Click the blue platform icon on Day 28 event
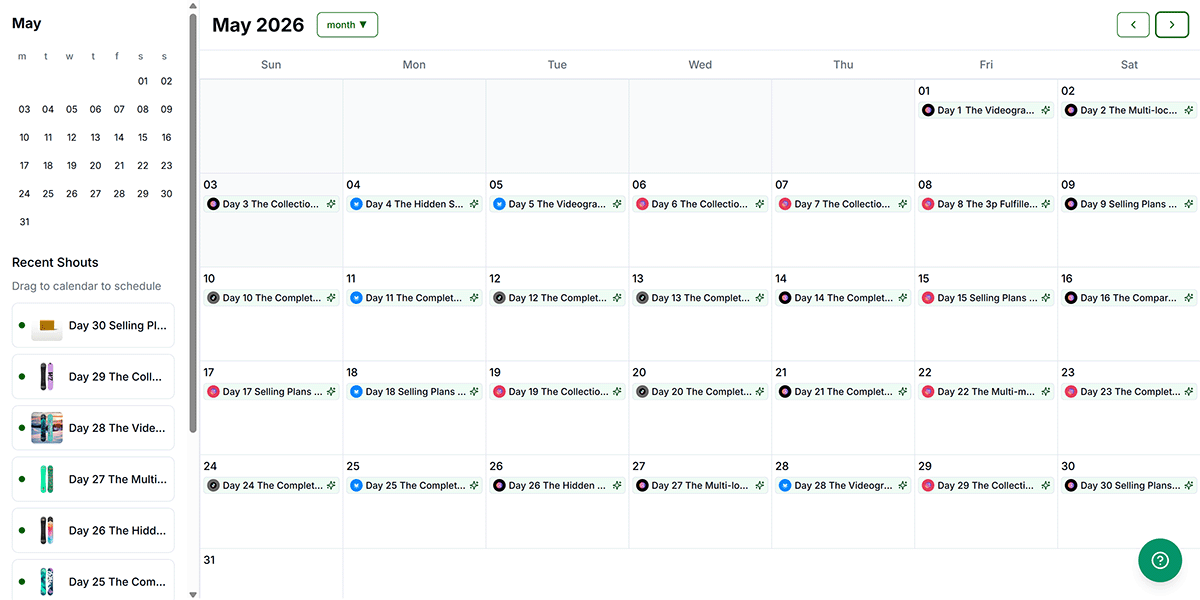1200x600 pixels. tap(785, 486)
